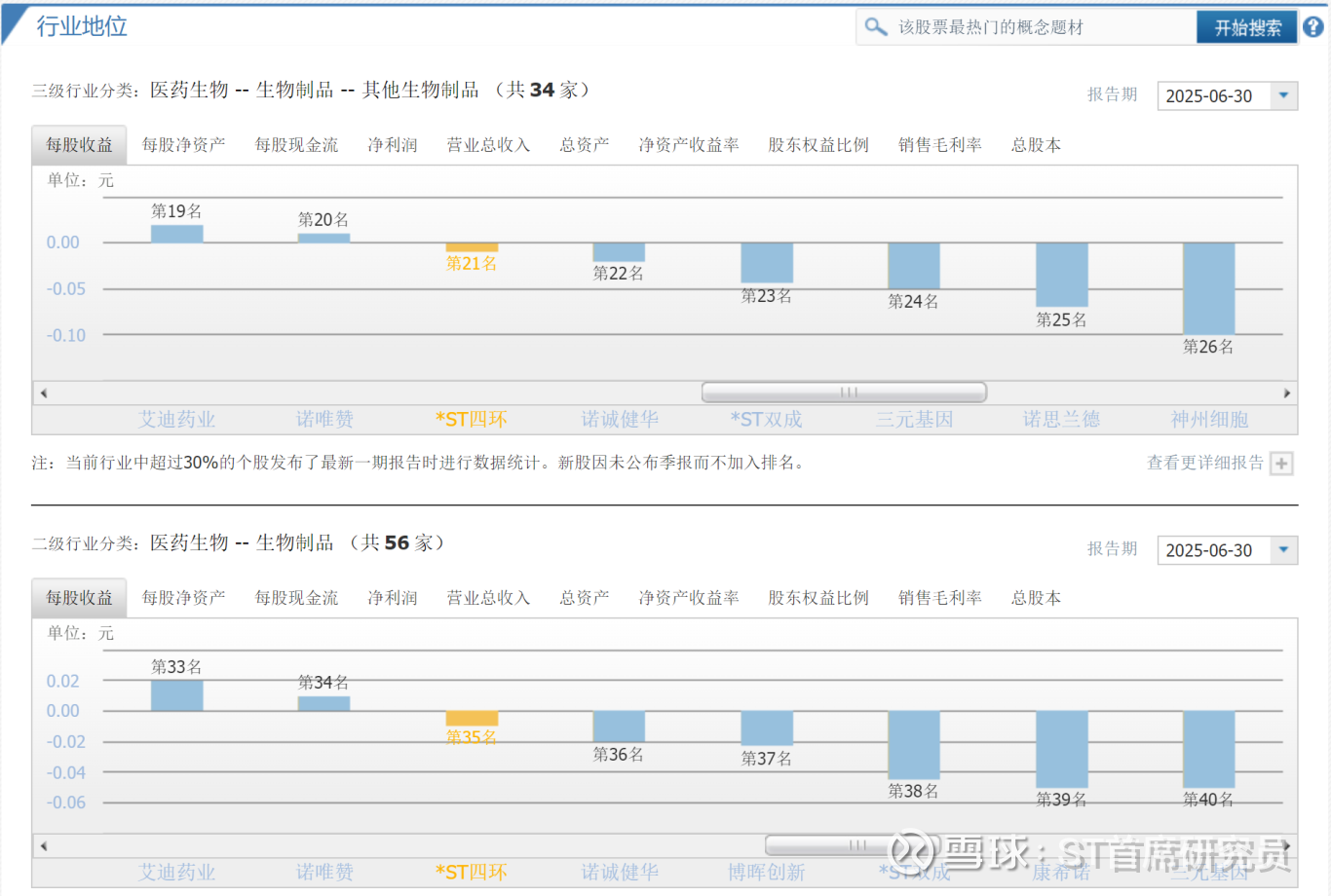Viewport: 1331px width, 896px height.
Task: Select the 总股本 tab in the 二级行业 section
Action: coord(1036,598)
